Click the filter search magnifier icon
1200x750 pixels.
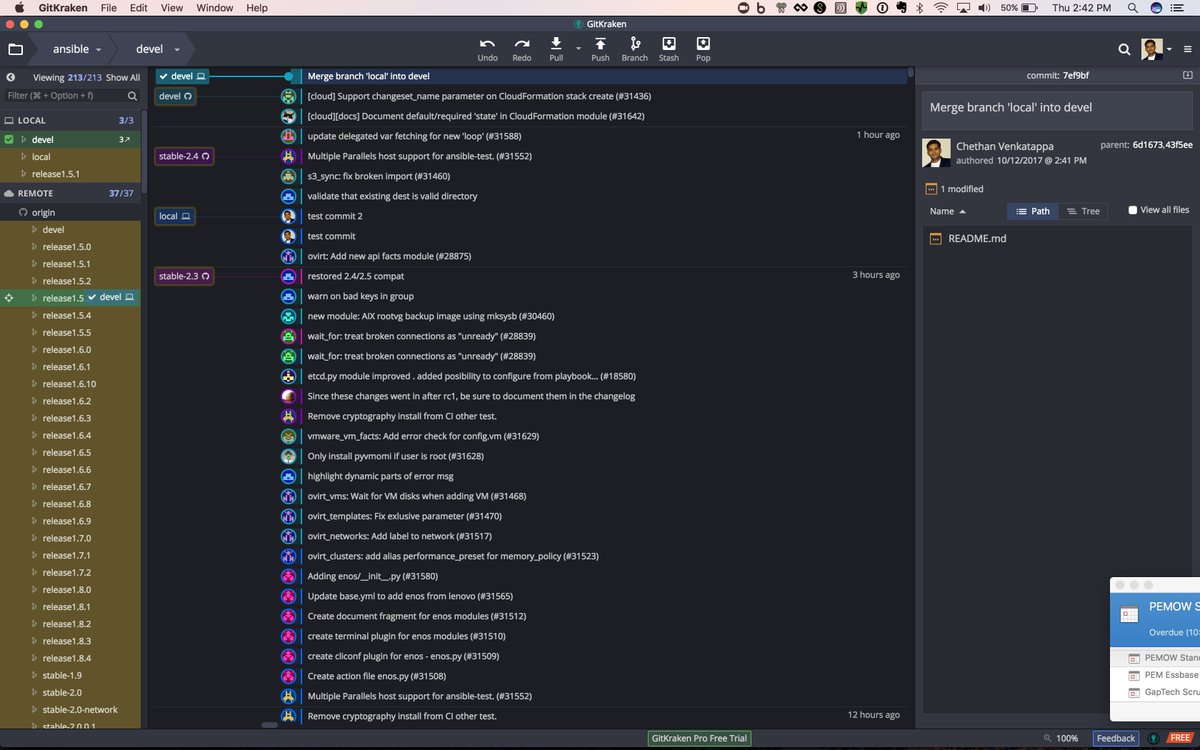pos(132,96)
